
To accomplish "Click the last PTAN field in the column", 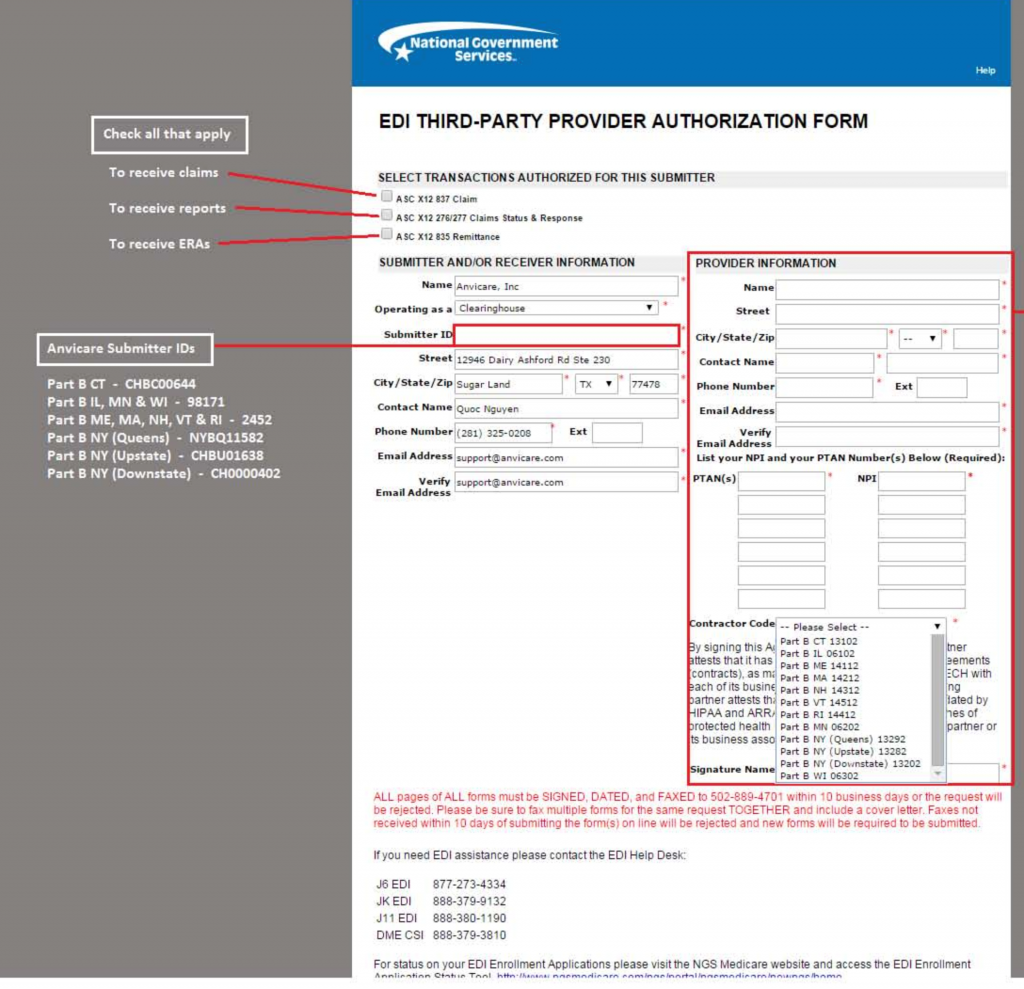I will [781, 598].
